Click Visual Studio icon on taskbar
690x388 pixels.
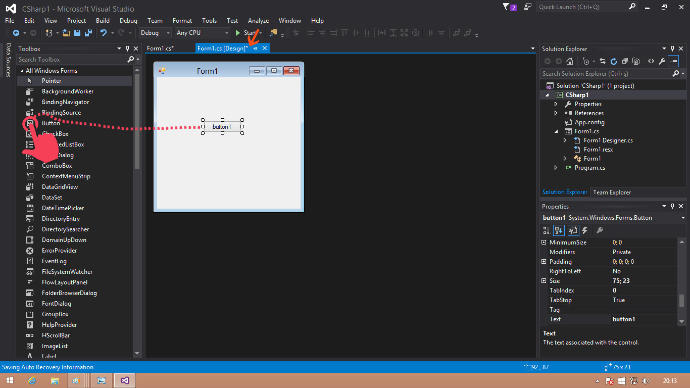(x=125, y=381)
